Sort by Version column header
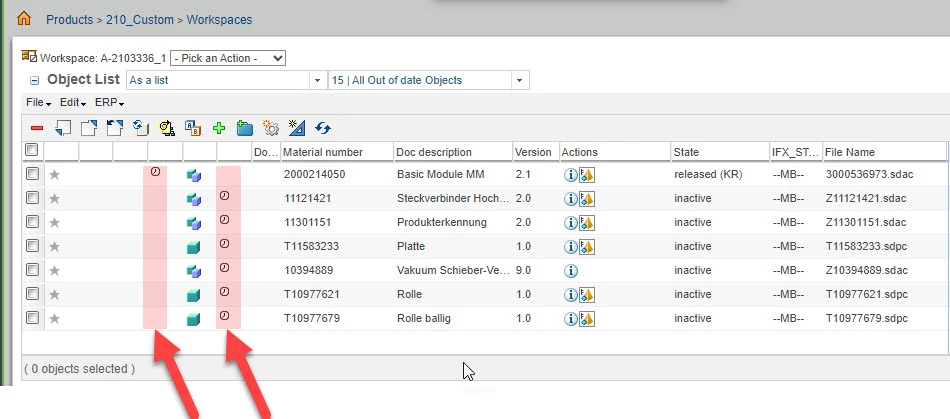Screen dimensions: 950x419 533,152
